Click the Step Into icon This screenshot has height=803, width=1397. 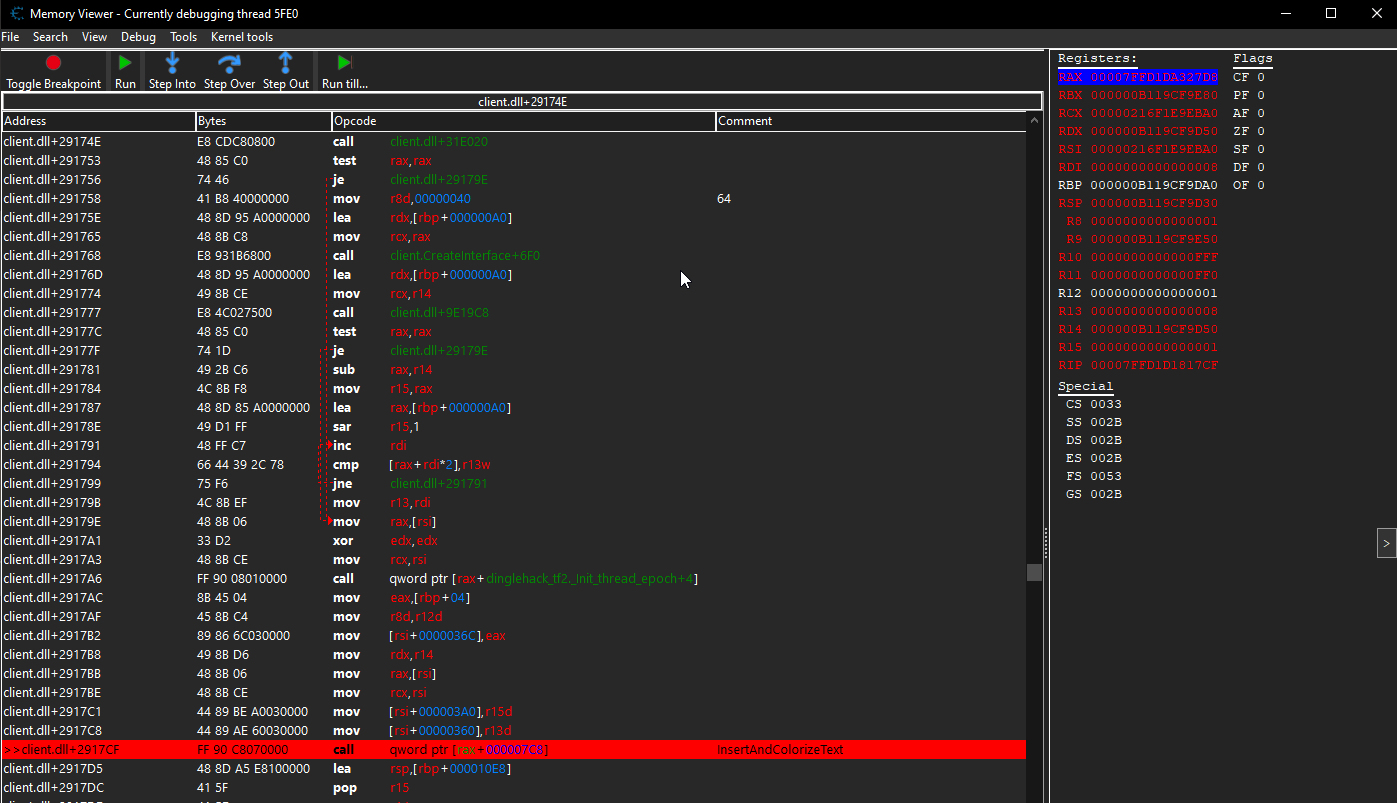click(x=172, y=63)
